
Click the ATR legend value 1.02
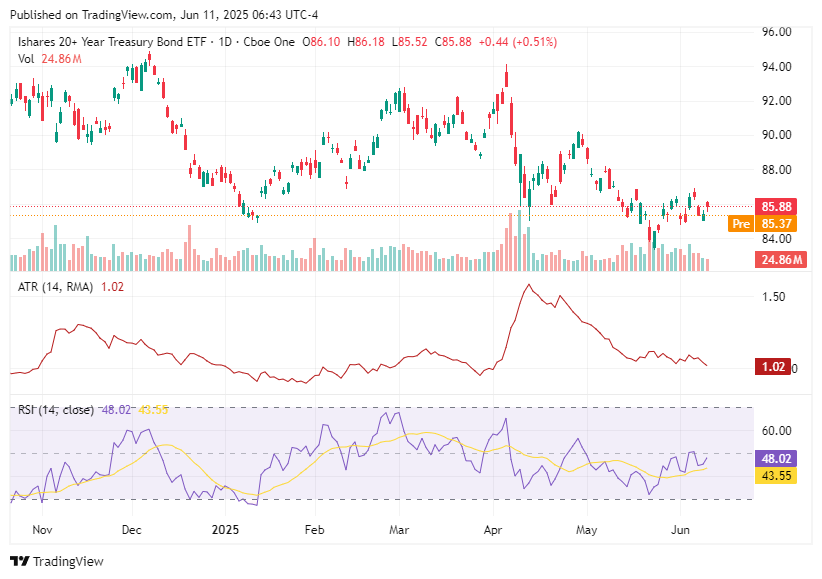tap(112, 287)
